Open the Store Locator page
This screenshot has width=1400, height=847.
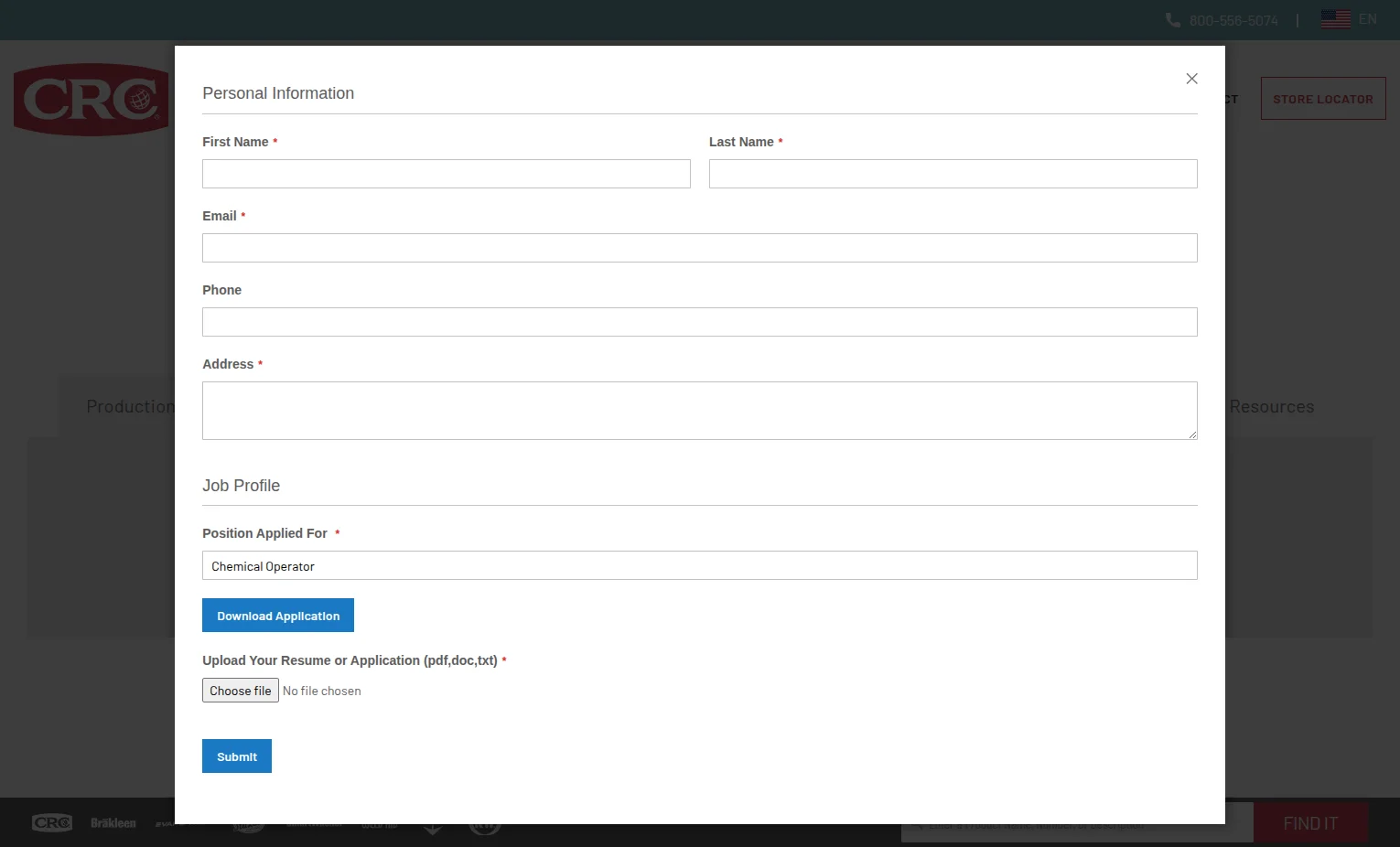(1323, 99)
